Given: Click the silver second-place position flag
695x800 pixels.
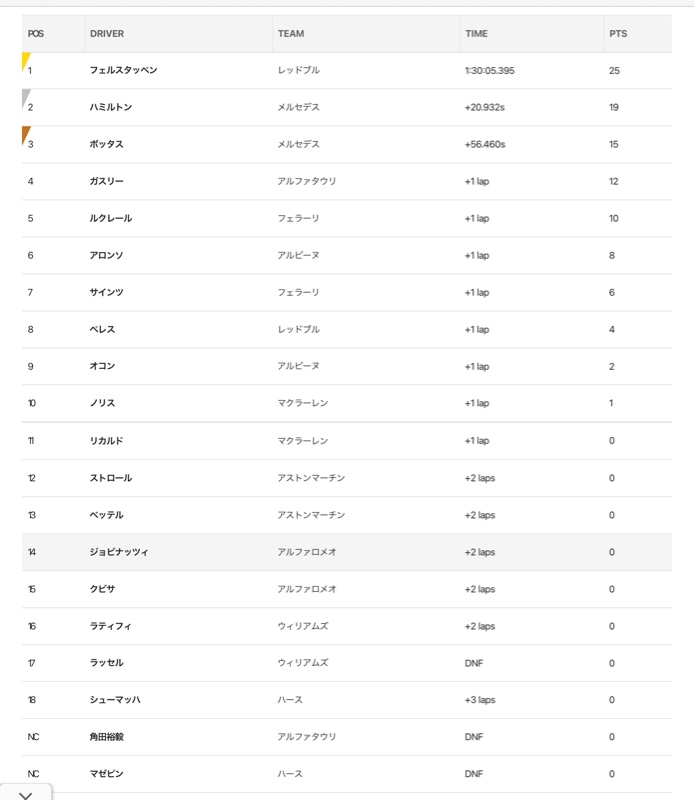Looking at the screenshot, I should (26, 98).
